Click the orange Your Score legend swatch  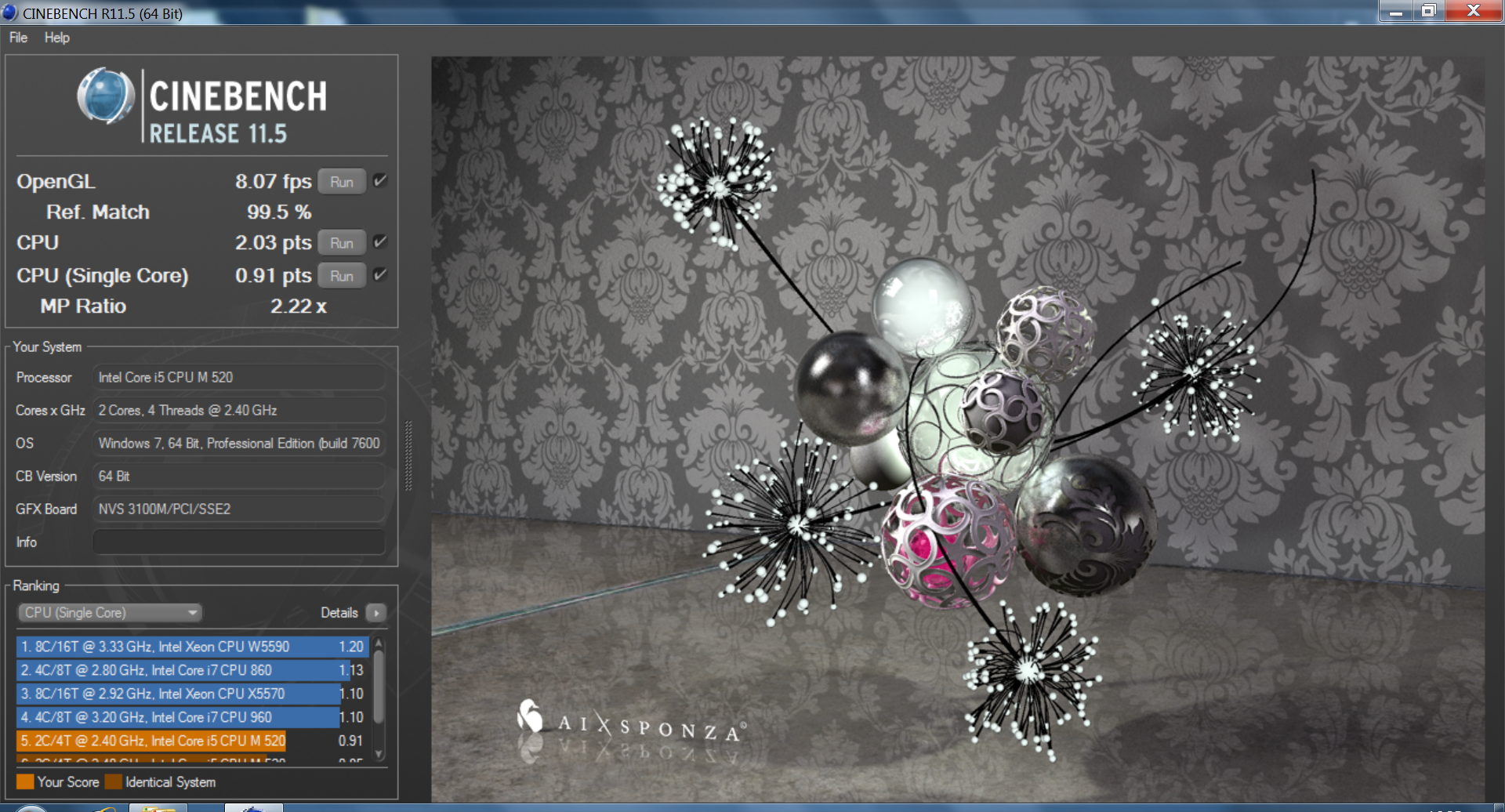click(x=25, y=782)
